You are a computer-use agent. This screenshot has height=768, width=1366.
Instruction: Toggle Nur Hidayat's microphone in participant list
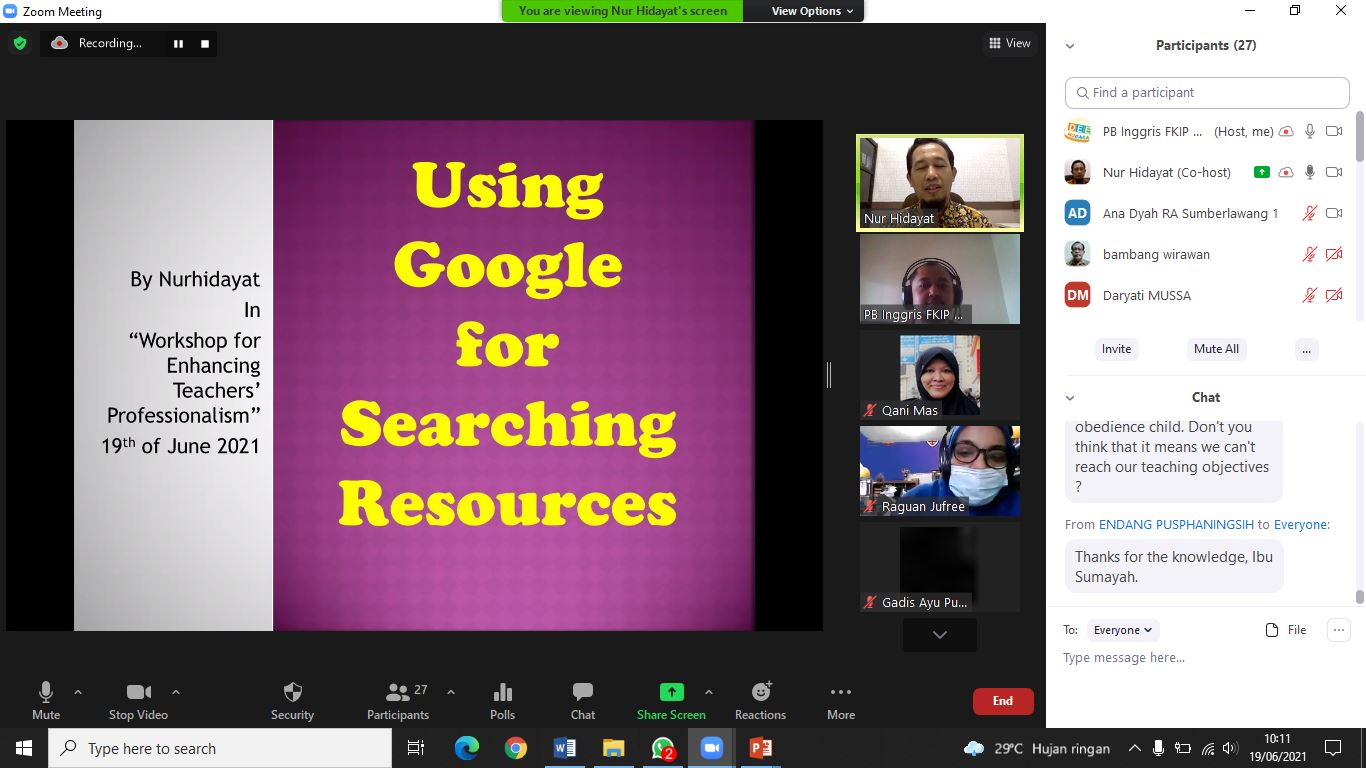coord(1310,172)
